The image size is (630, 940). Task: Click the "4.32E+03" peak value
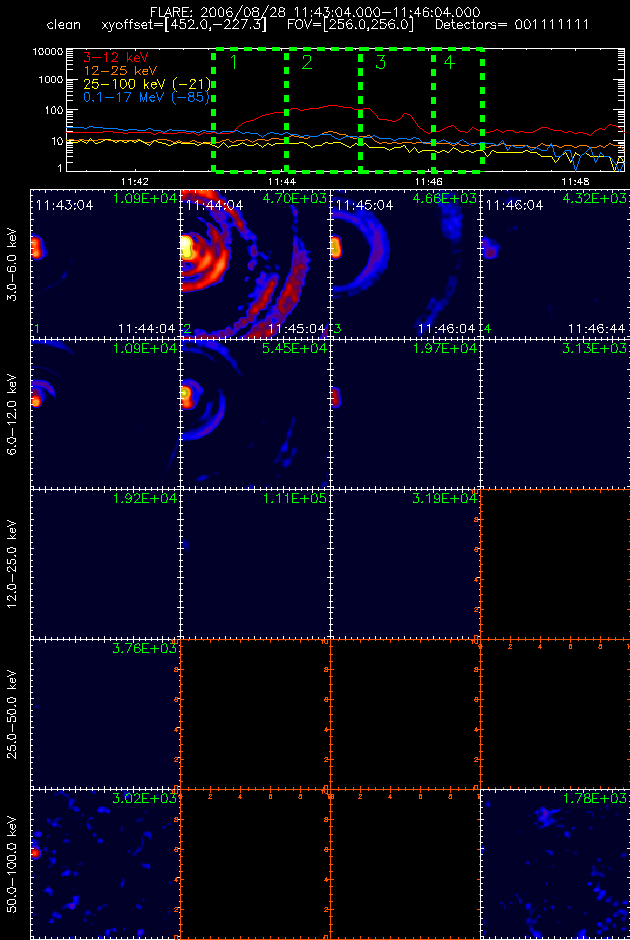tap(595, 198)
